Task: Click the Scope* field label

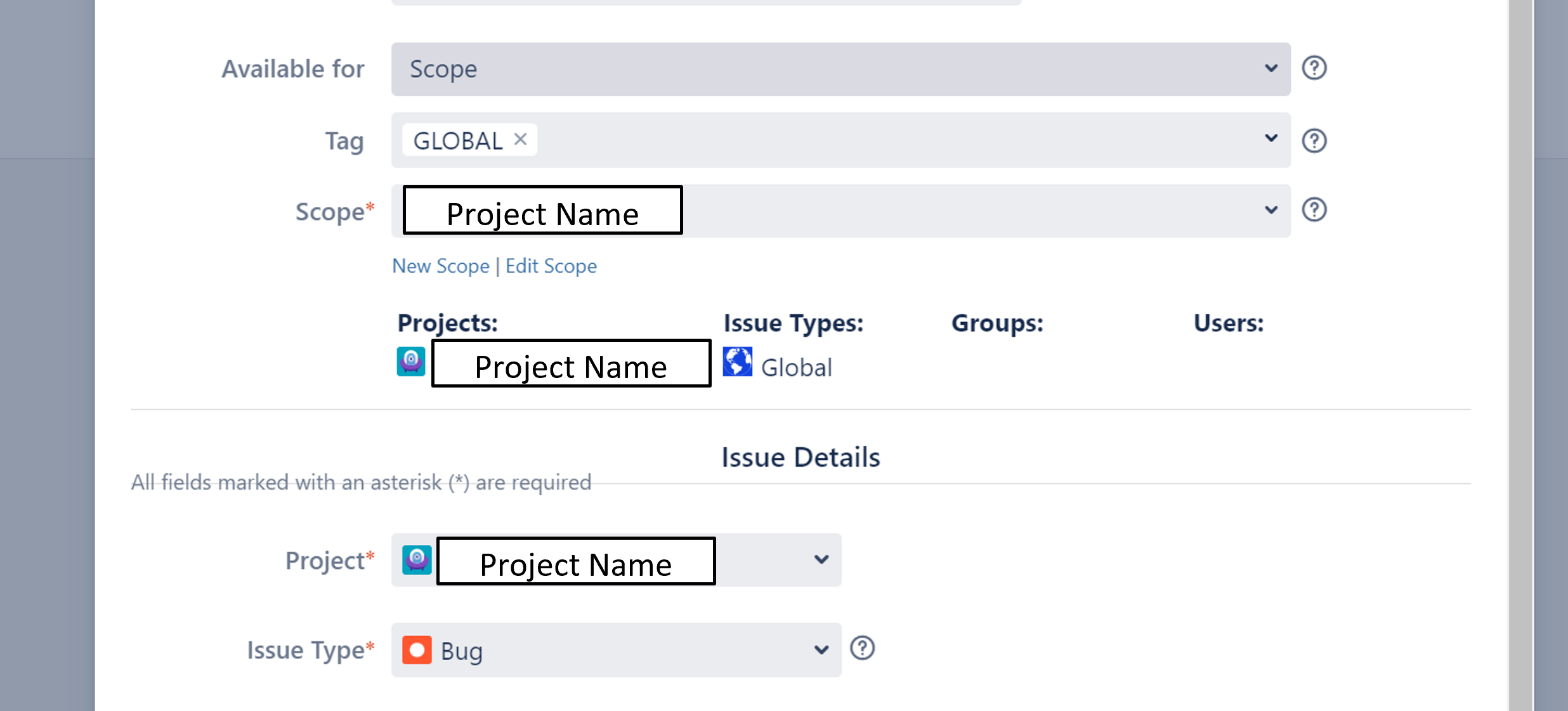Action: point(336,212)
